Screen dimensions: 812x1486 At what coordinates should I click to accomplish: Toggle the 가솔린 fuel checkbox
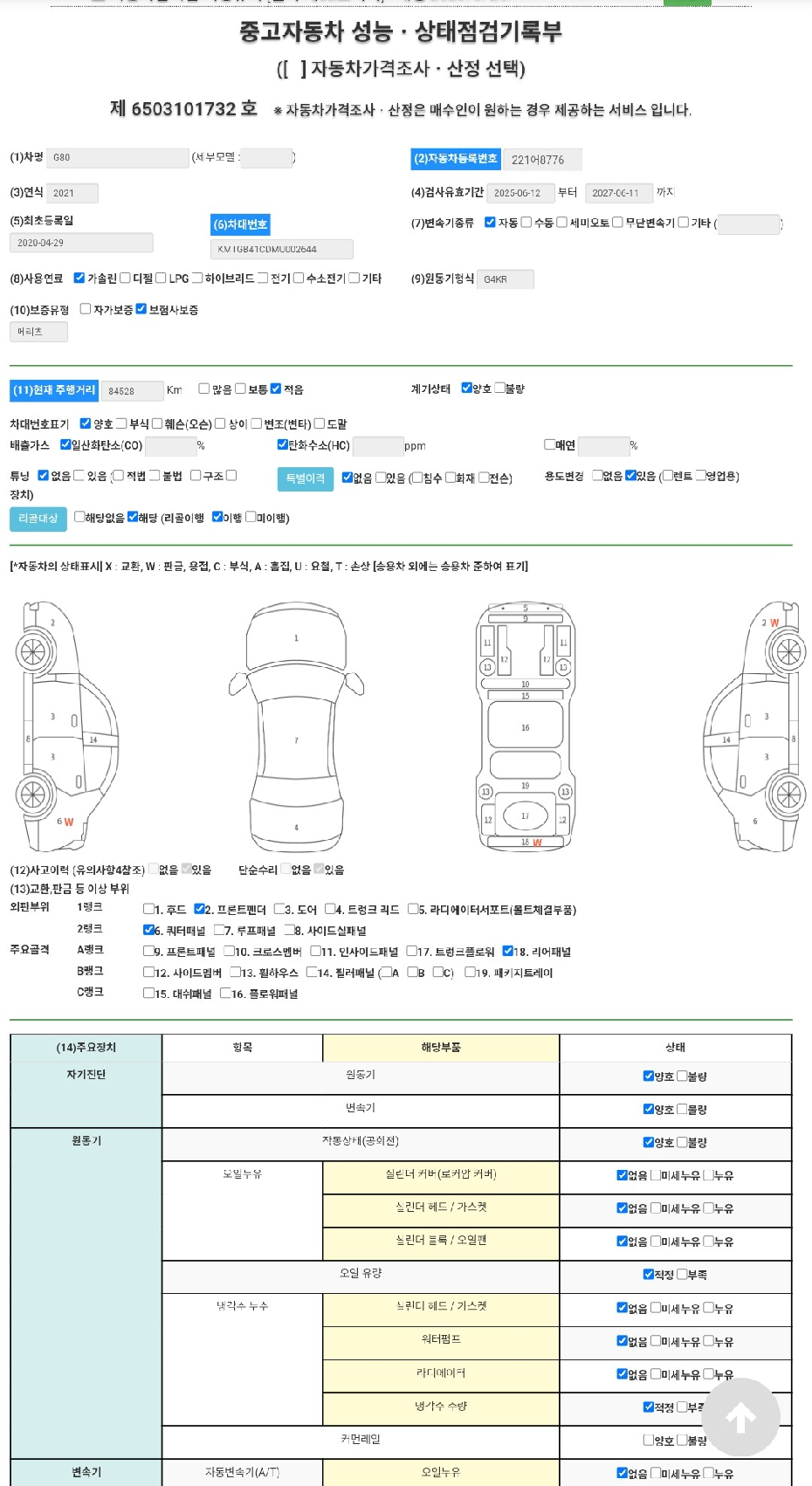tap(79, 279)
